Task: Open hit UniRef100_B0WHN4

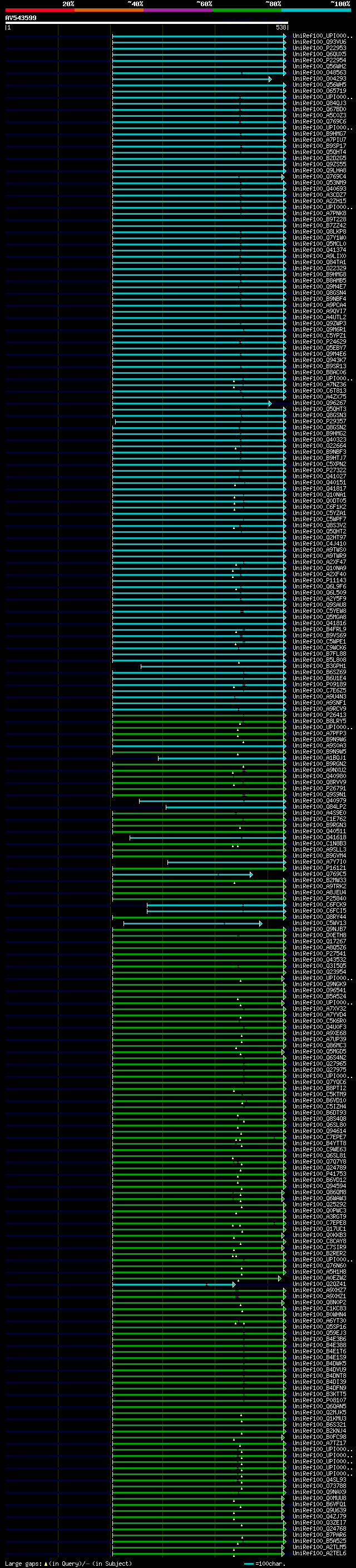Action: tap(319, 1315)
